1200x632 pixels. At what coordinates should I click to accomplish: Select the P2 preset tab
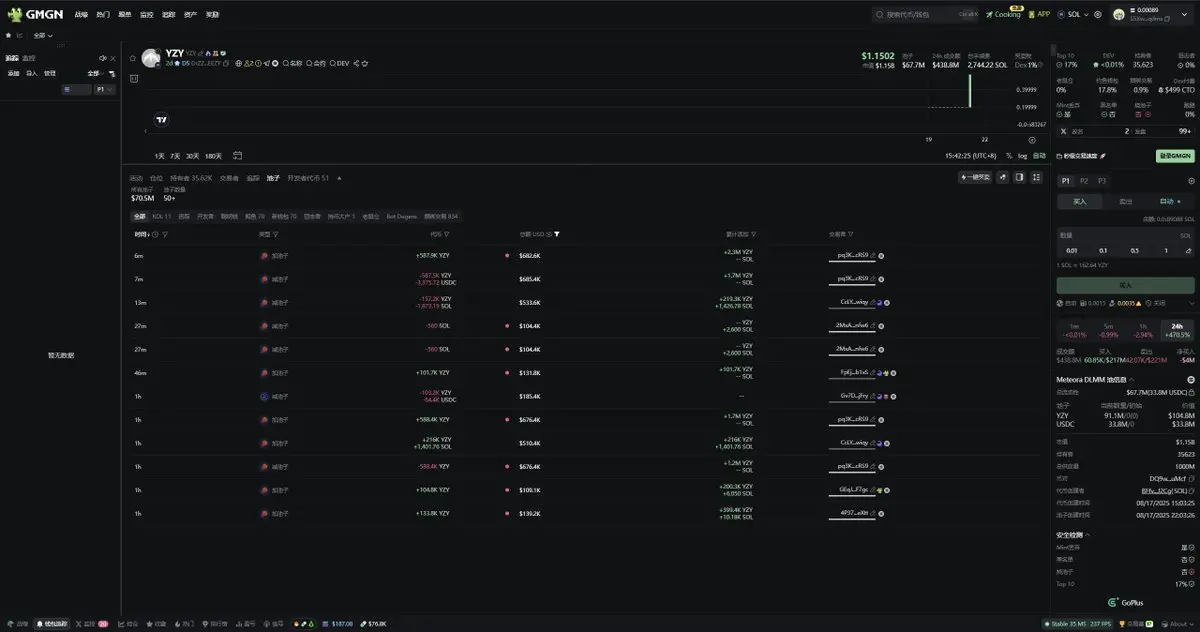pos(1084,180)
